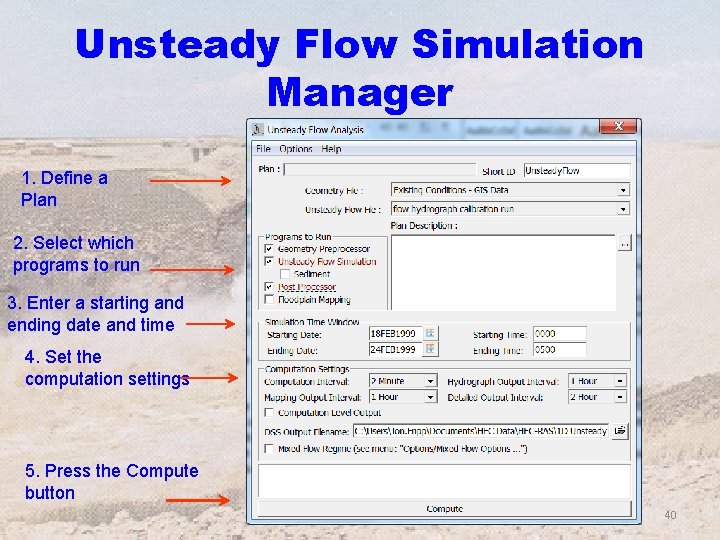Click the Ending Date field 24FEB1999
Image resolution: width=720 pixels, height=540 pixels.
coord(395,349)
